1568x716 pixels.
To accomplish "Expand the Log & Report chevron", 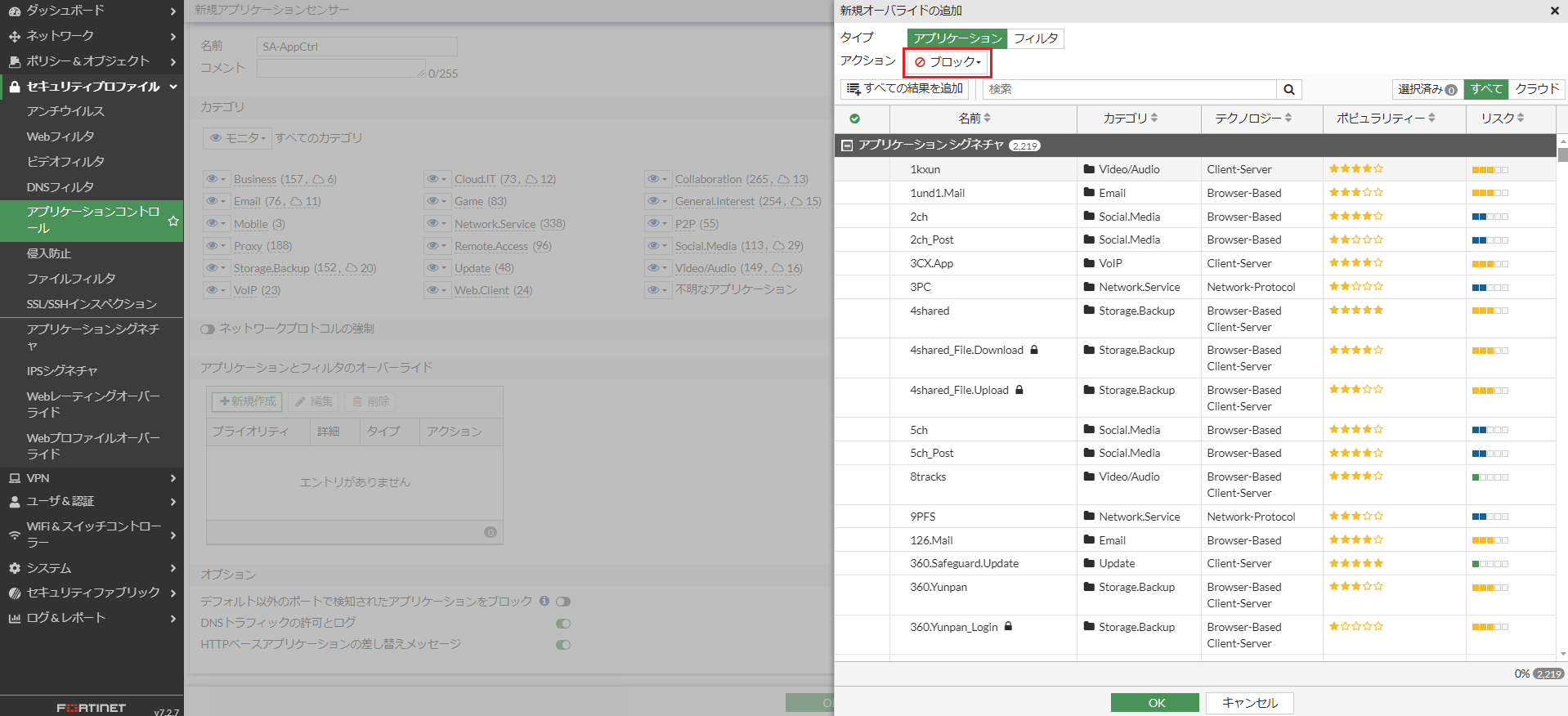I will 172,619.
